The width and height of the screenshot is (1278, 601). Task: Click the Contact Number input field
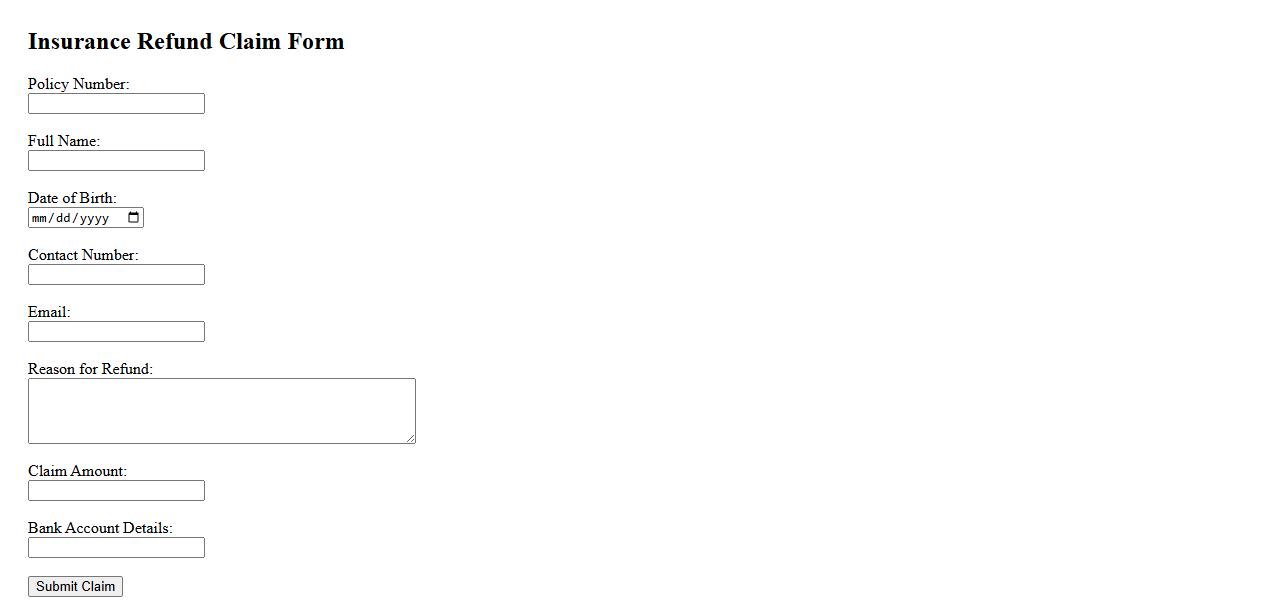click(116, 275)
